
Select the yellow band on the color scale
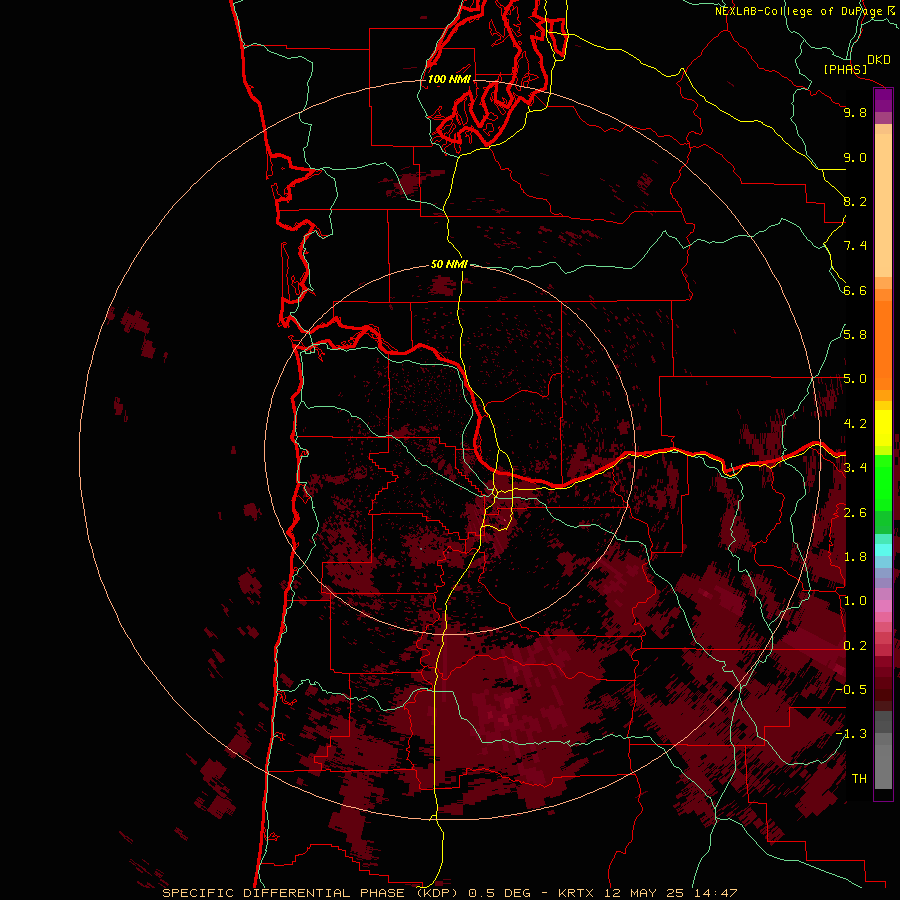pos(883,428)
